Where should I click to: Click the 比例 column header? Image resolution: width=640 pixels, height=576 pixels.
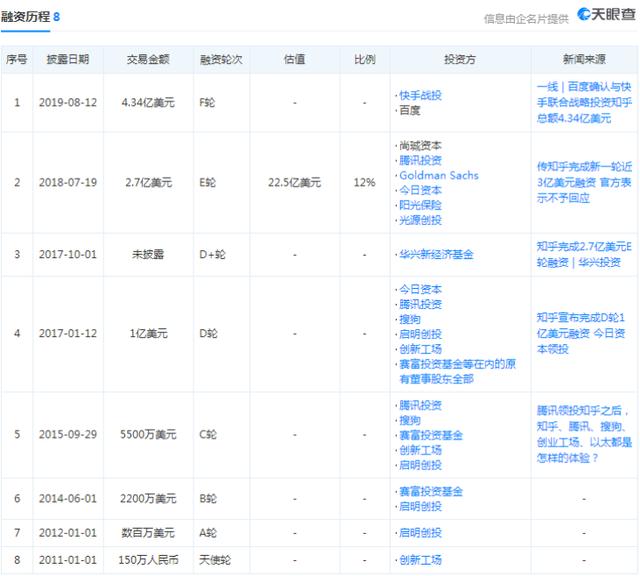coord(364,60)
